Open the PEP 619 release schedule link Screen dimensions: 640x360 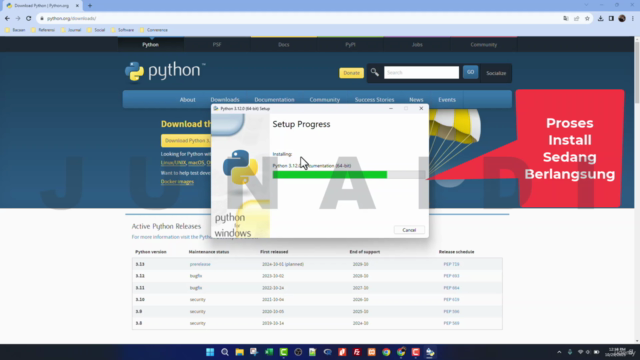point(451,300)
